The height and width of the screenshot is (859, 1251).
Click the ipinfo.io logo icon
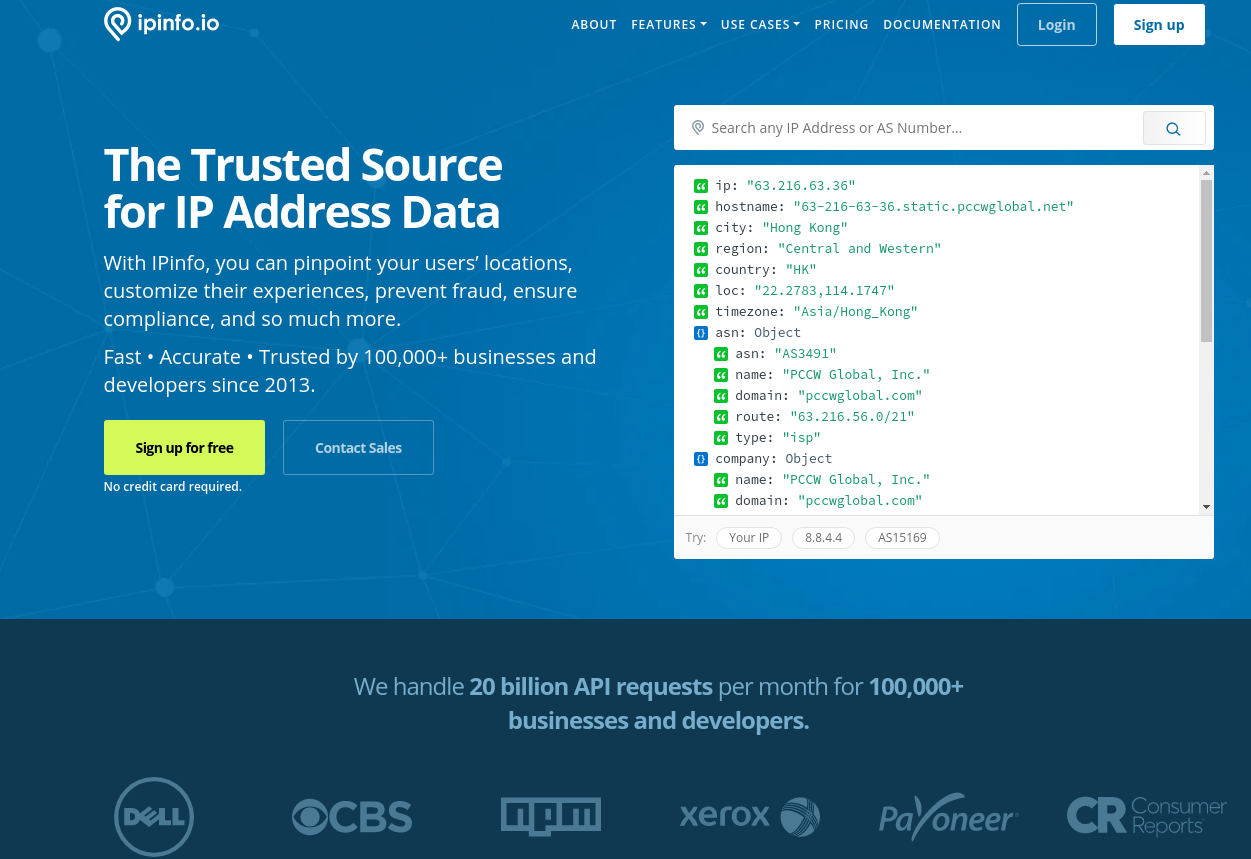coord(118,23)
